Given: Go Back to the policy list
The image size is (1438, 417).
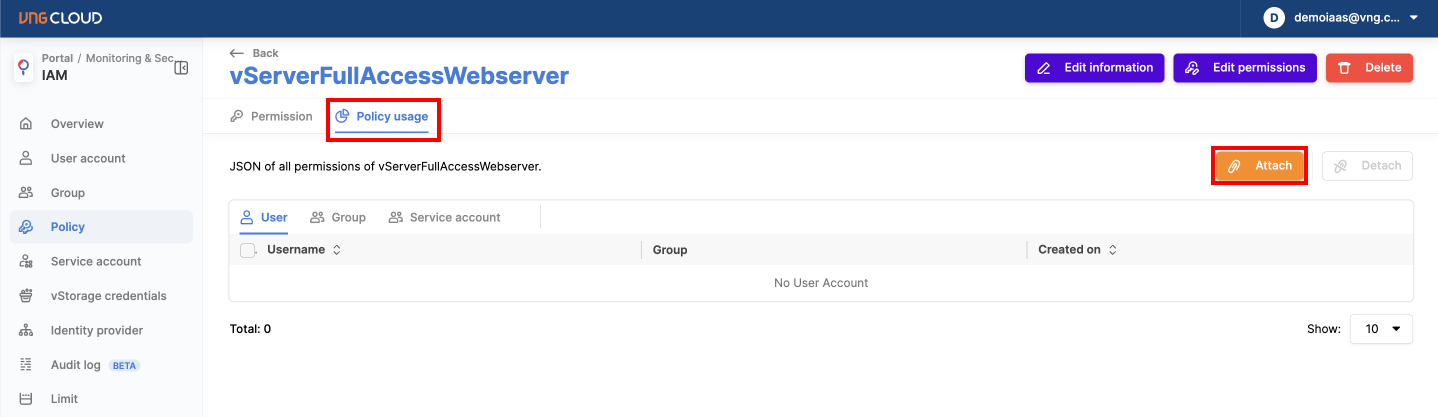Looking at the screenshot, I should tap(254, 53).
